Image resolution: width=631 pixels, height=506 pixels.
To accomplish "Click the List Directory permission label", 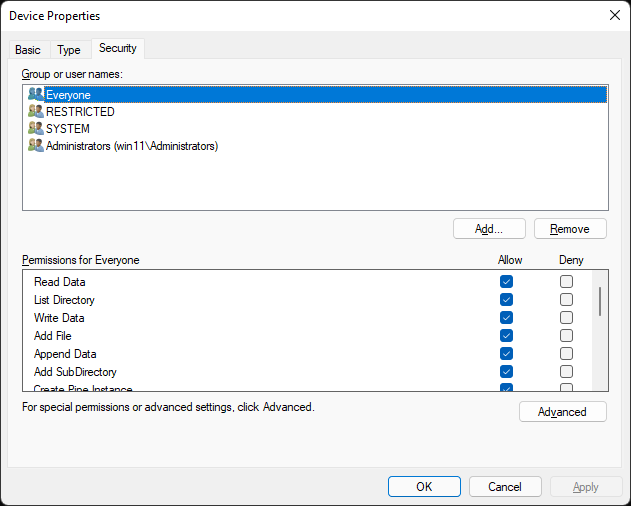I will [x=64, y=300].
